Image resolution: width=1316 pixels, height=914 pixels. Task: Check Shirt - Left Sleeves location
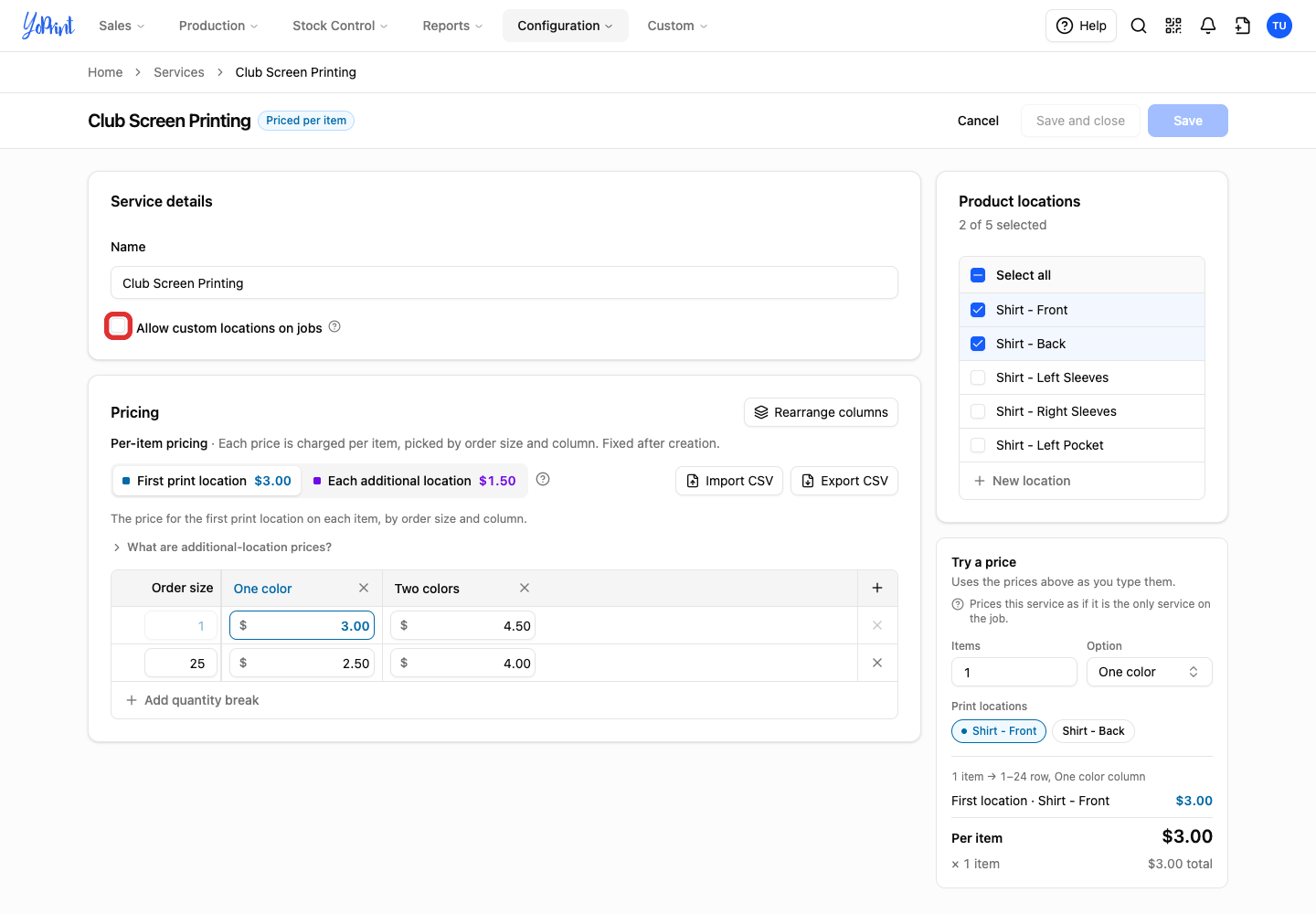click(978, 377)
